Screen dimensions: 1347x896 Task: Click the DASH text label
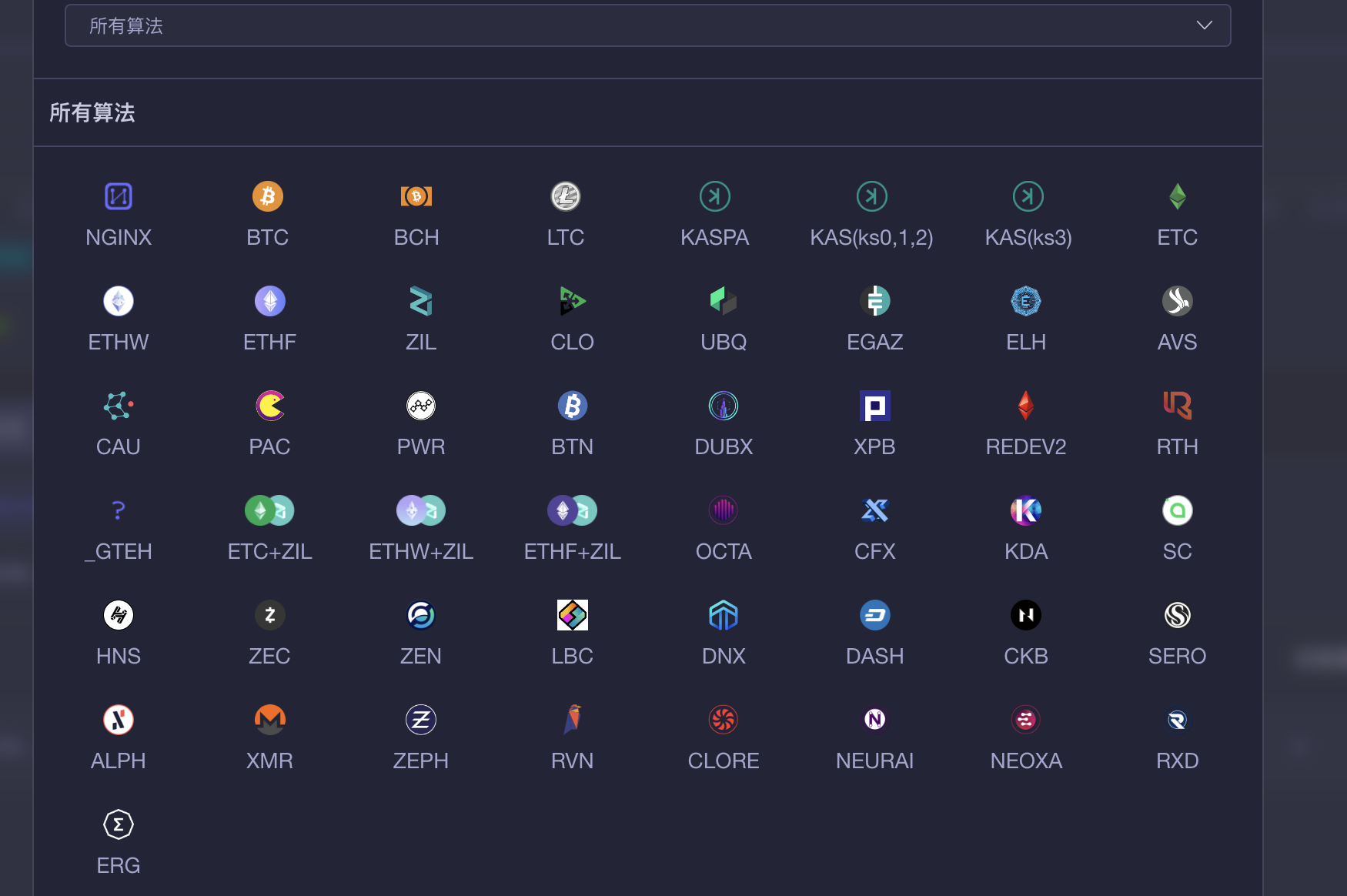click(875, 656)
